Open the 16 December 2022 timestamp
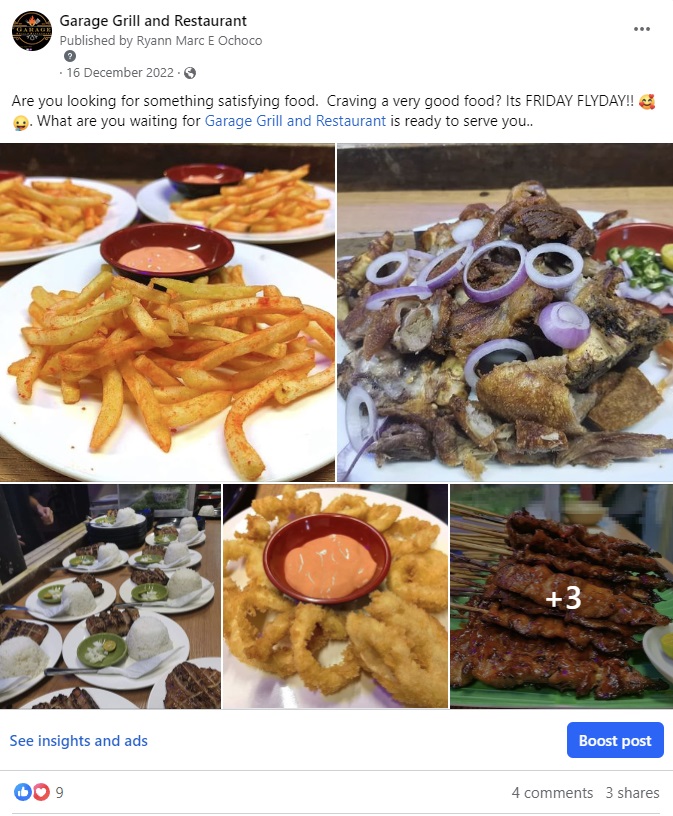 point(120,73)
